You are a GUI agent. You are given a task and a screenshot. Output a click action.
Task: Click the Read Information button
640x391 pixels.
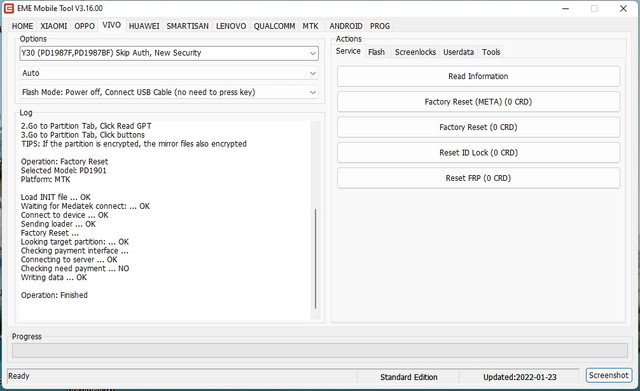point(478,76)
